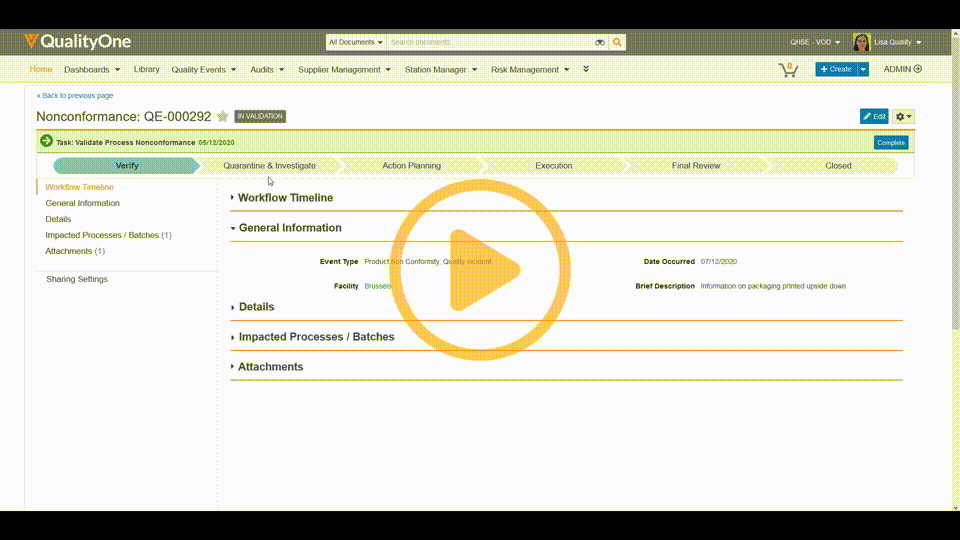Image resolution: width=960 pixels, height=540 pixels.
Task: Click the ADMIN arrow icon
Action: pyautogui.click(x=918, y=69)
